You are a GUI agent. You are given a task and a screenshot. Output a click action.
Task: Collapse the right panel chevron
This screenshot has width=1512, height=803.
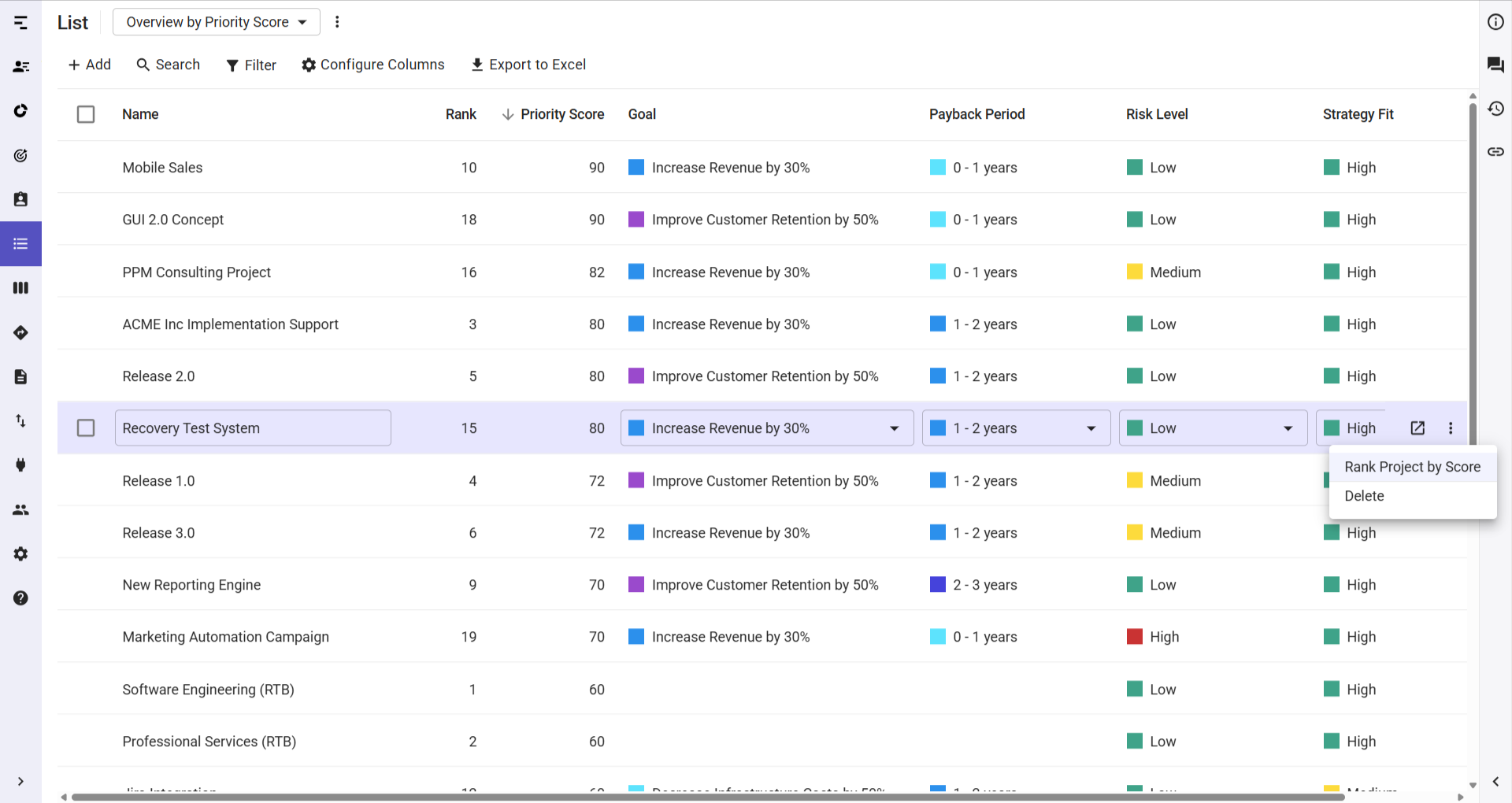(1495, 782)
